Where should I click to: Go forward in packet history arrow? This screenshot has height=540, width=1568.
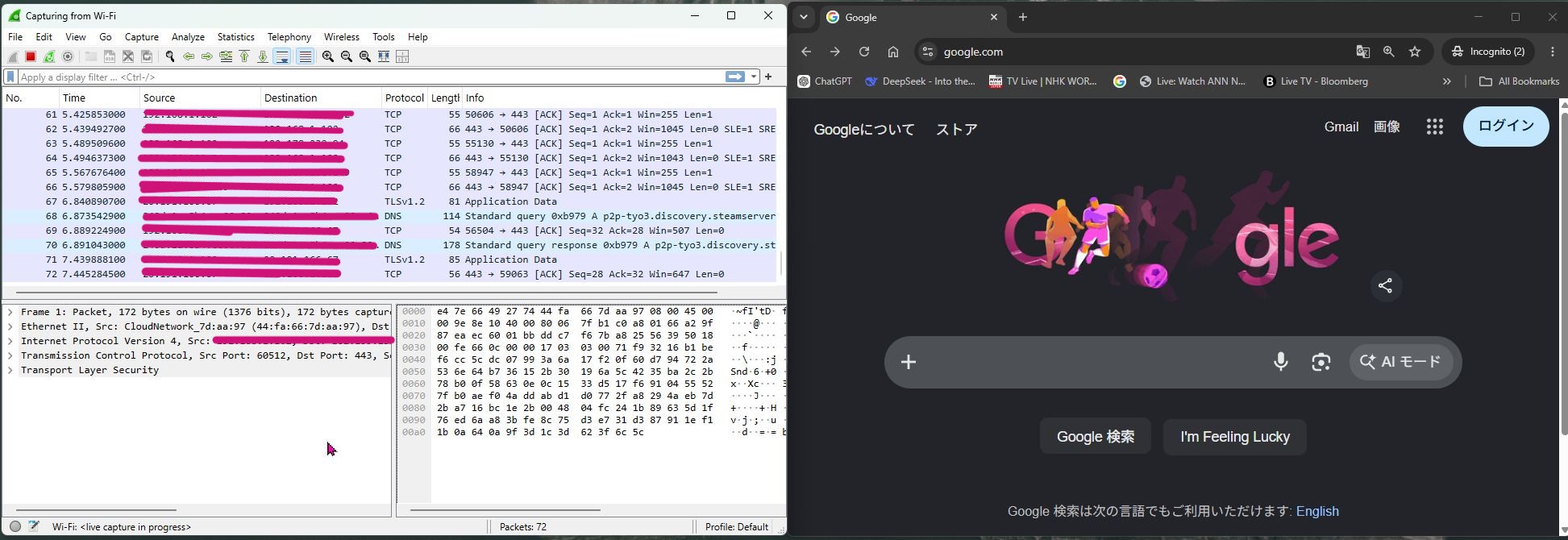(x=207, y=56)
